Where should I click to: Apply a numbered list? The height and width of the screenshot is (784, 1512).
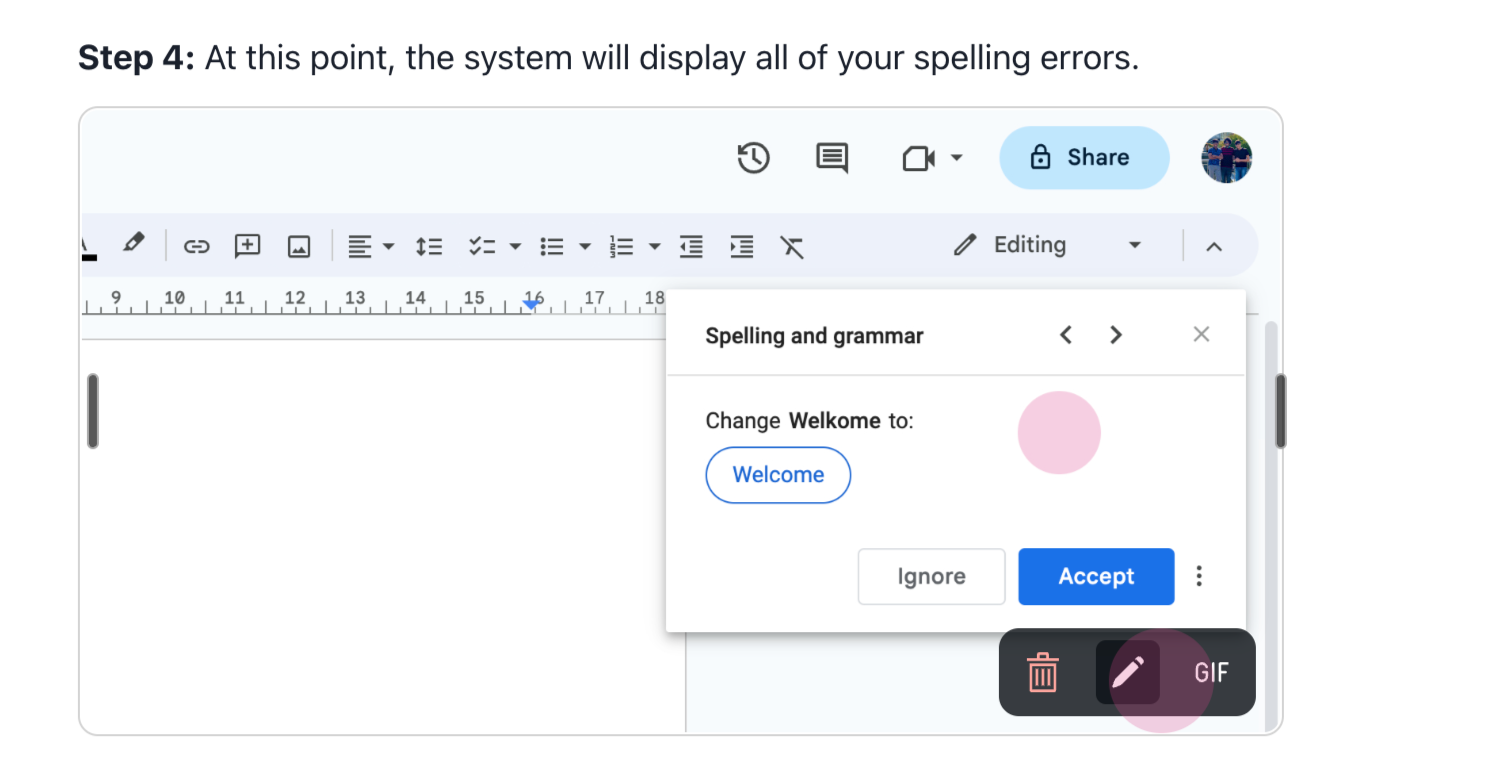pos(622,246)
